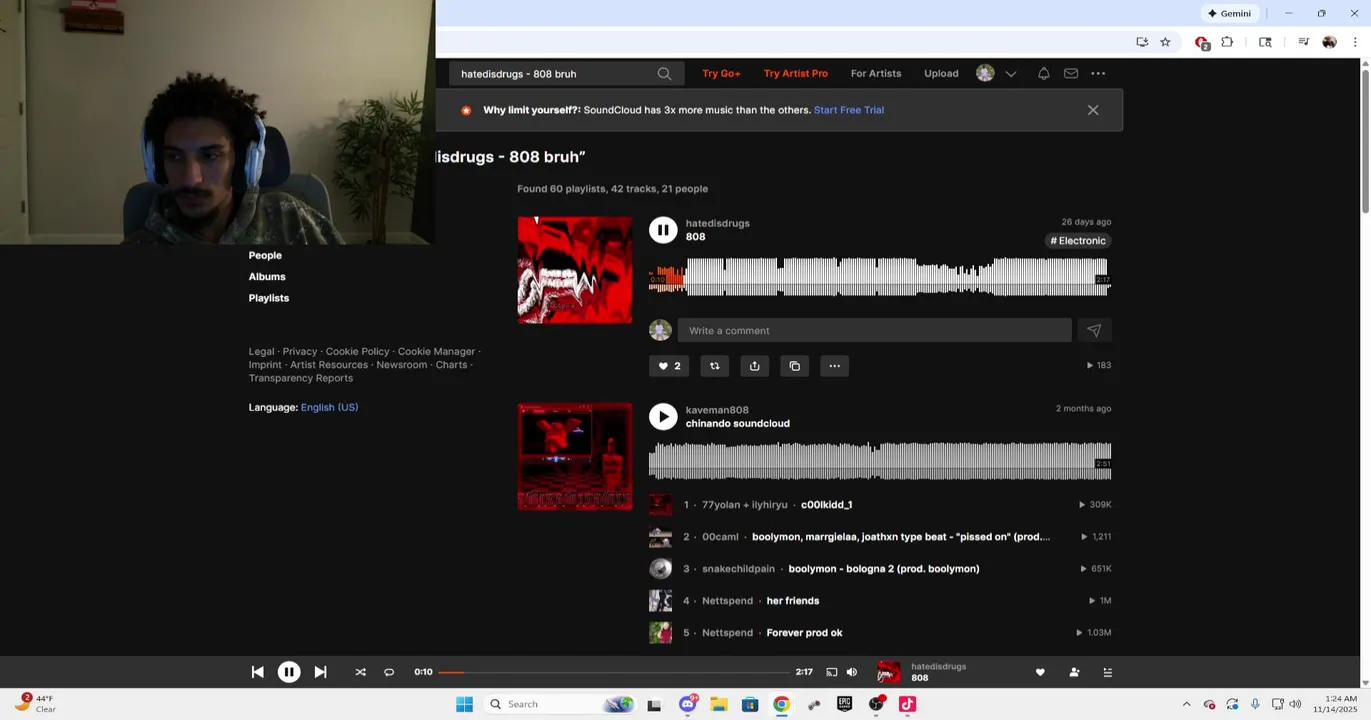Open the Cookie Manager link

coord(436,352)
